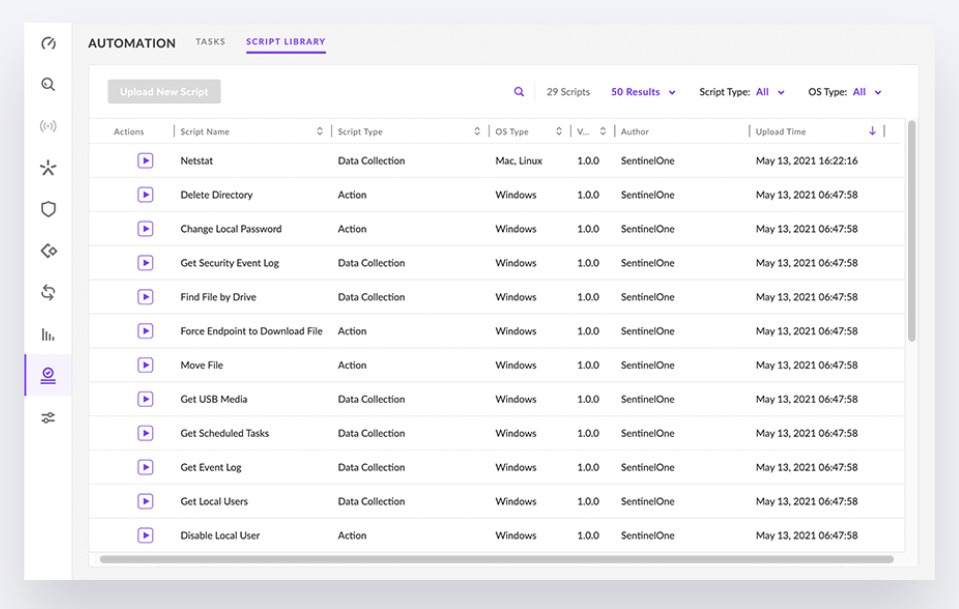Run the Change Local Password script

coord(145,229)
